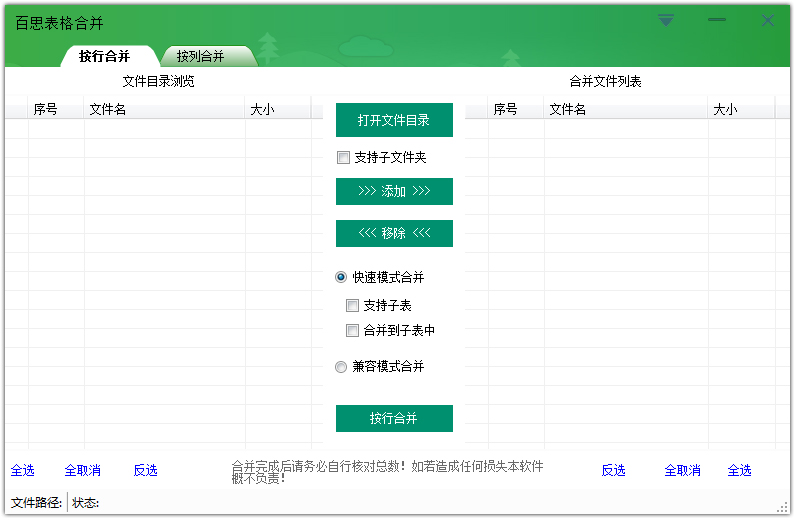Screen dimensions: 795x520
Task: Minimize the 百思表格合并 window
Action: coord(716,20)
